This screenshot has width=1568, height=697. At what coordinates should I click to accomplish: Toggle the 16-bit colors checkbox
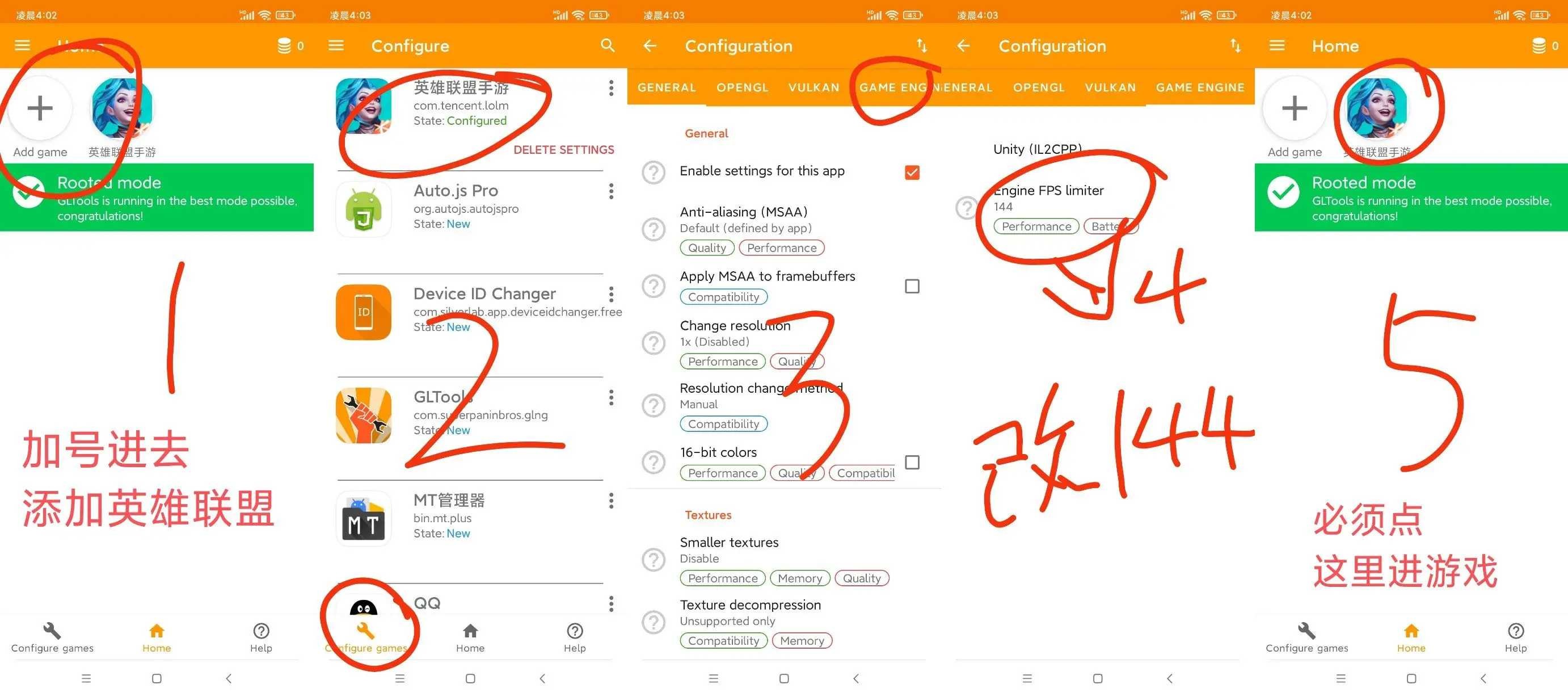[912, 463]
